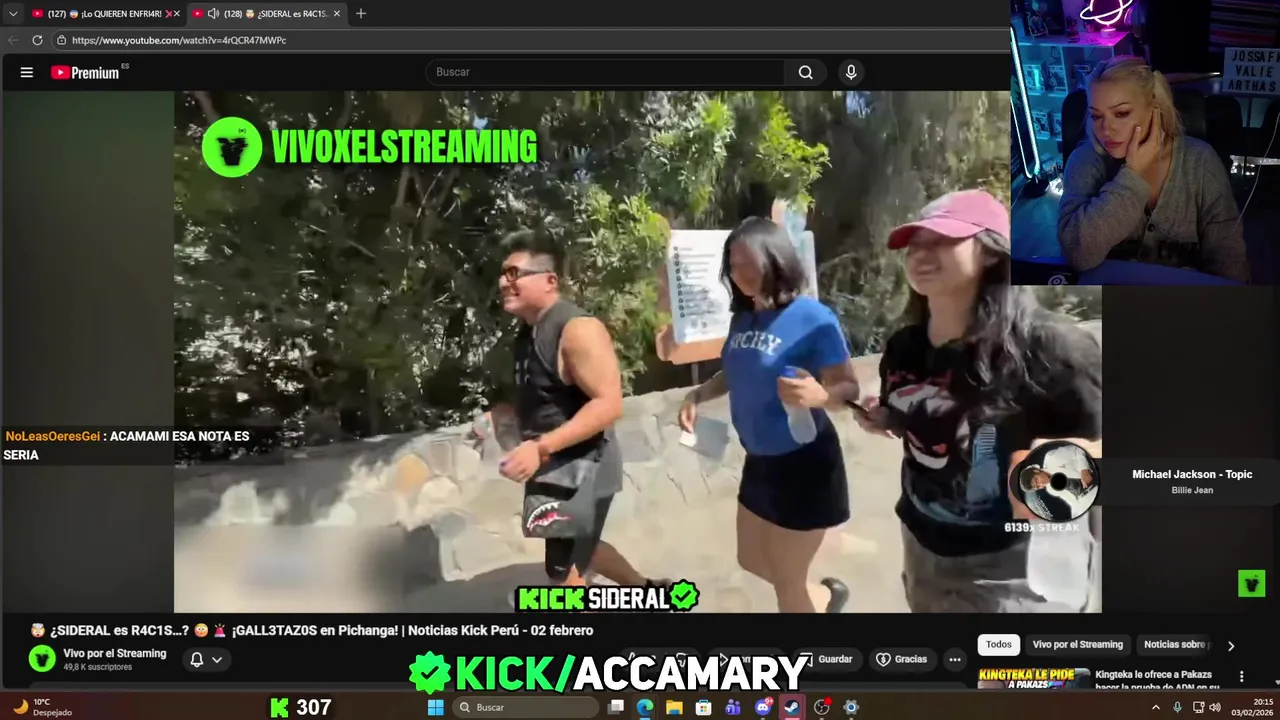This screenshot has width=1280, height=720.
Task: Open the recording app with red dot
Action: [822, 707]
